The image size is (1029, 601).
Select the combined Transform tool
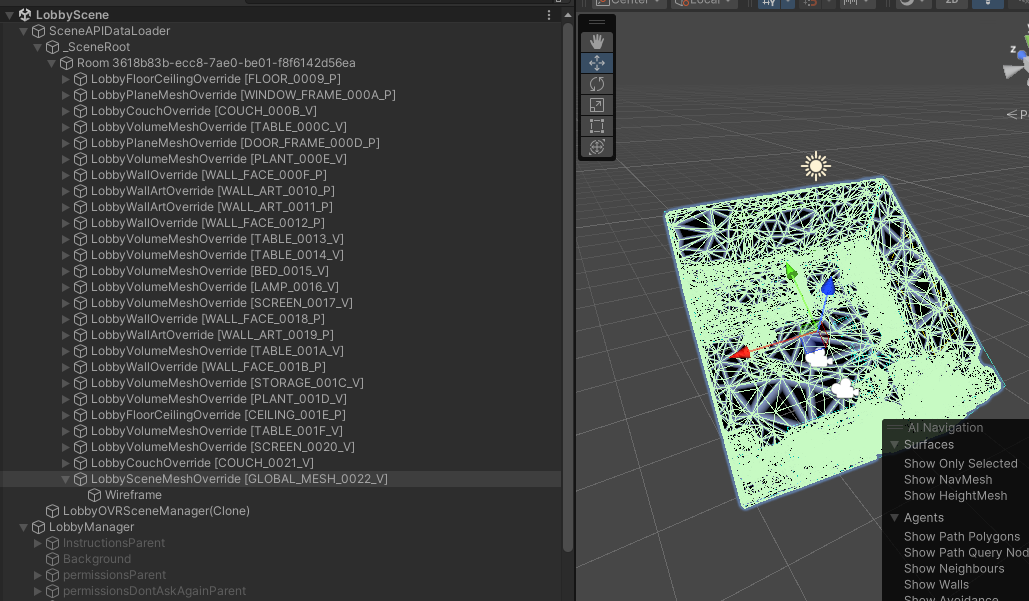click(x=596, y=146)
